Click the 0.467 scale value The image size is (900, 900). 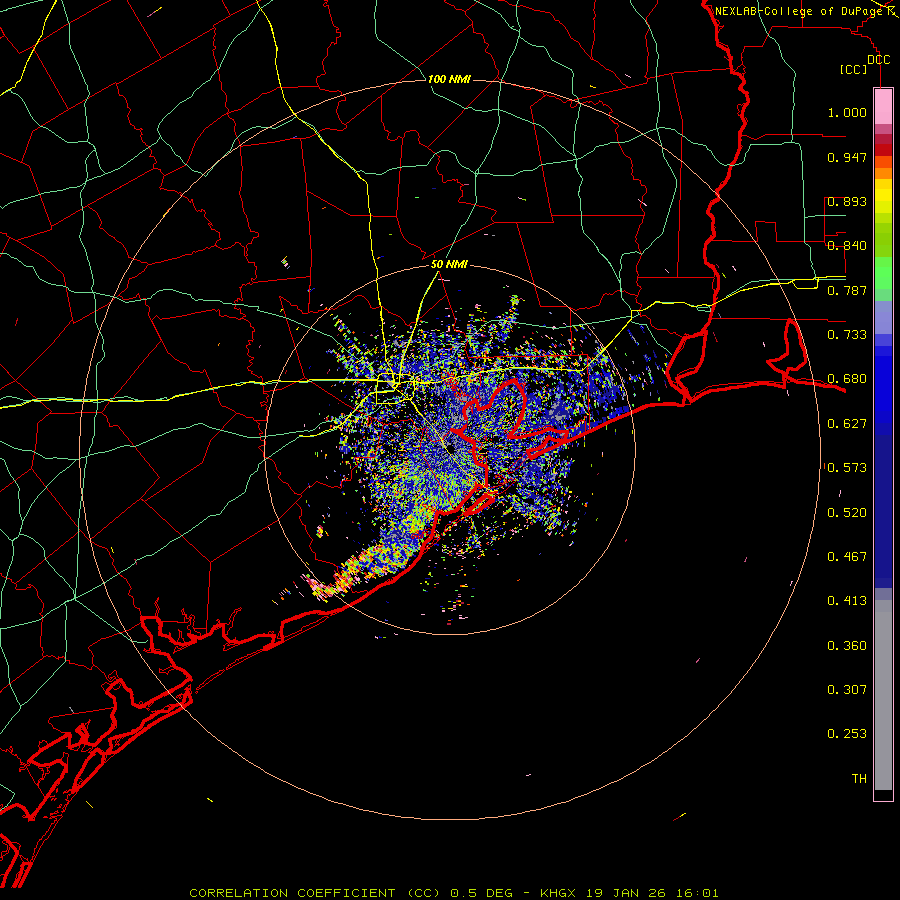click(847, 557)
